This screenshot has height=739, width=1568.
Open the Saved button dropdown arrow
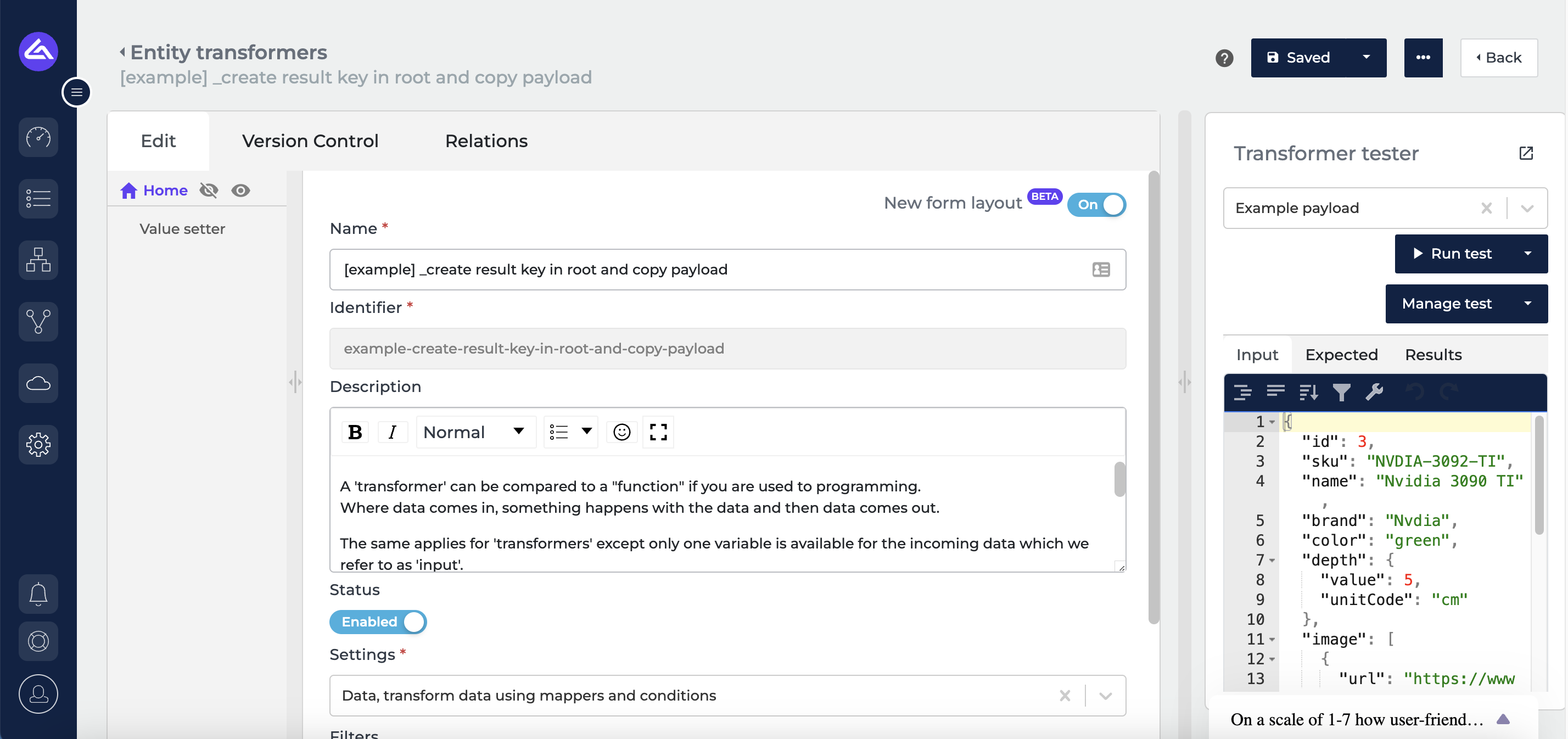(1367, 58)
